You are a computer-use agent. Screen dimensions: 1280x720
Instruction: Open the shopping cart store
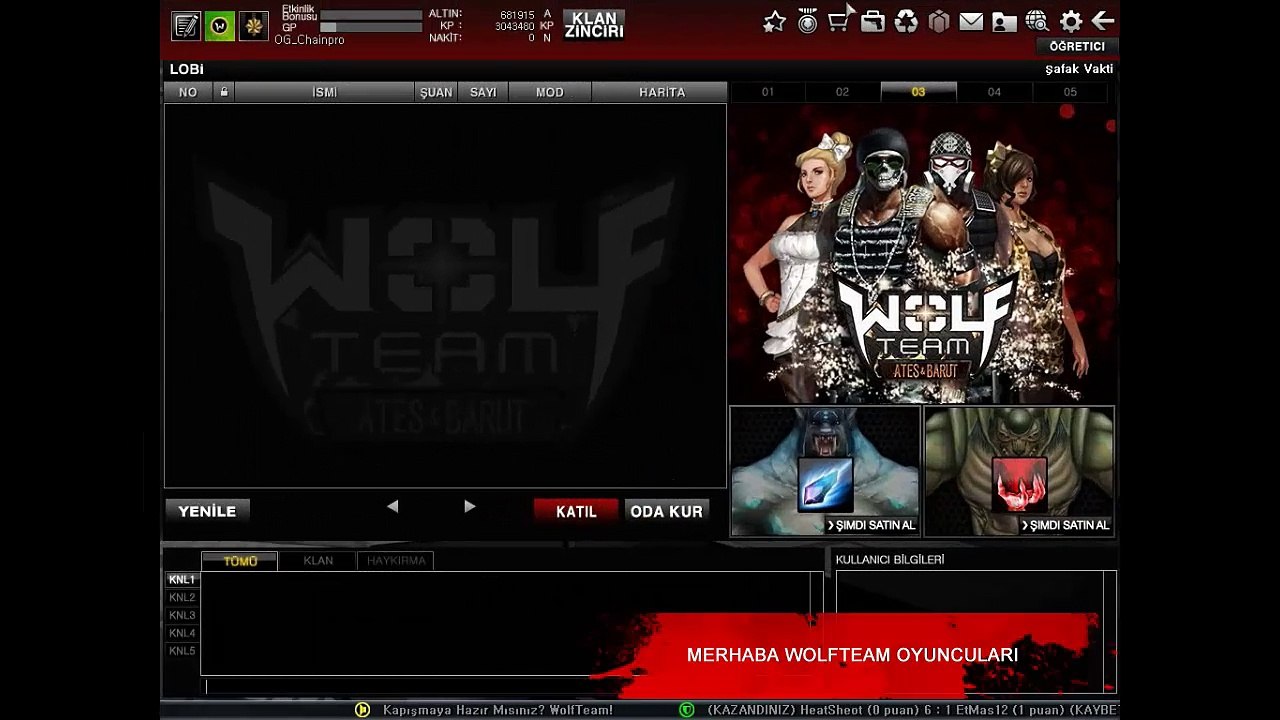tap(840, 20)
